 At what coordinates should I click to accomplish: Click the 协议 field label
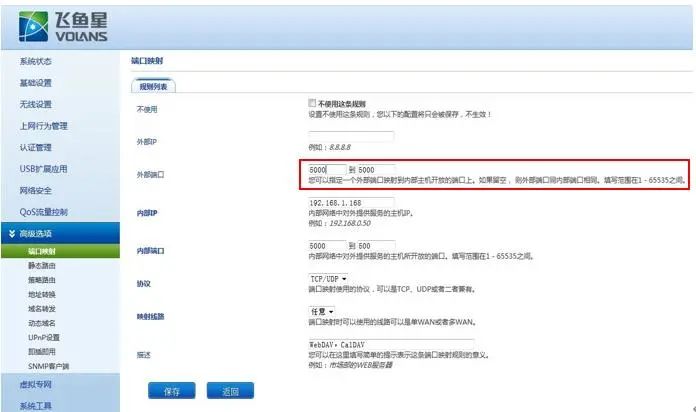[144, 284]
